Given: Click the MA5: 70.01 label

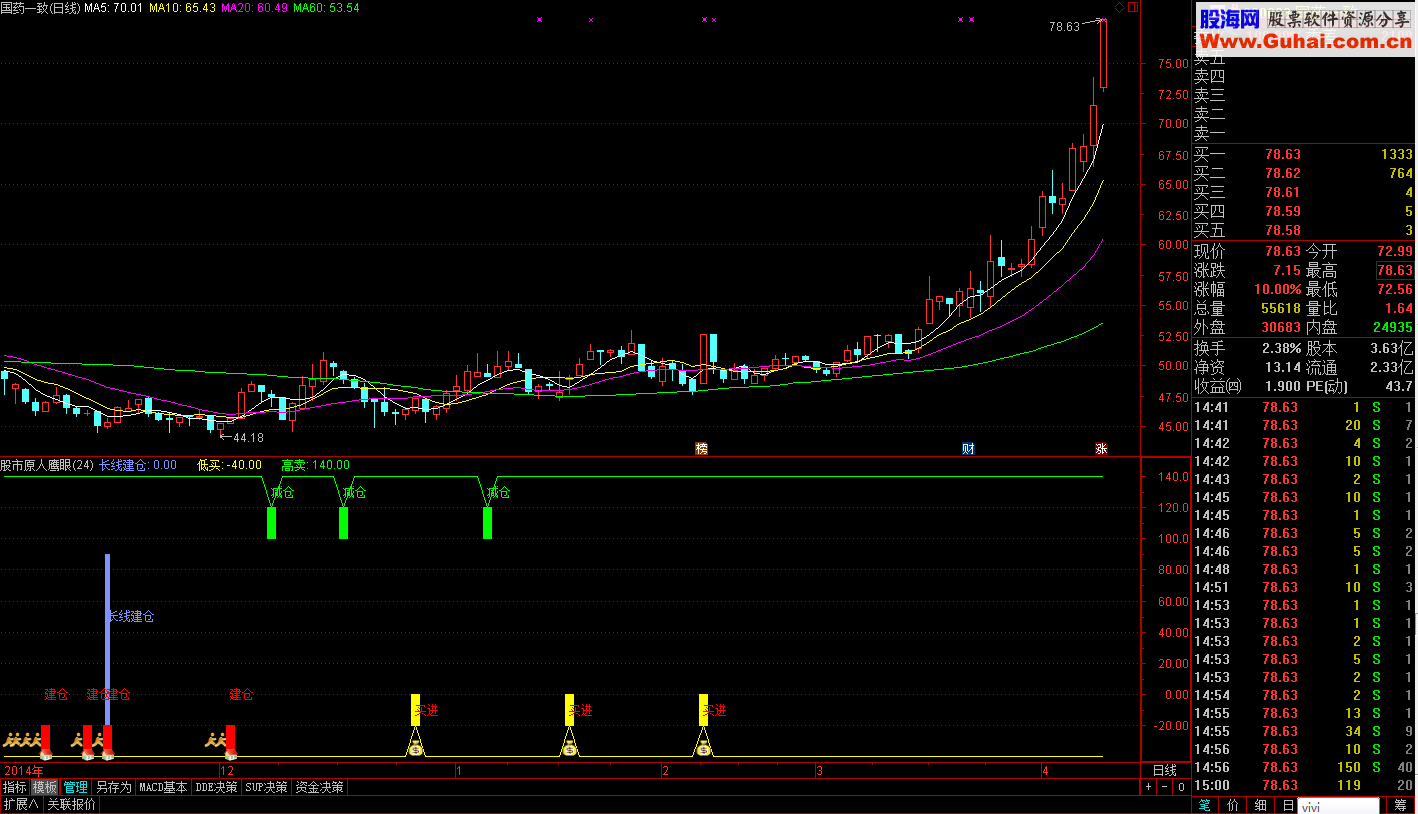Looking at the screenshot, I should pyautogui.click(x=112, y=8).
